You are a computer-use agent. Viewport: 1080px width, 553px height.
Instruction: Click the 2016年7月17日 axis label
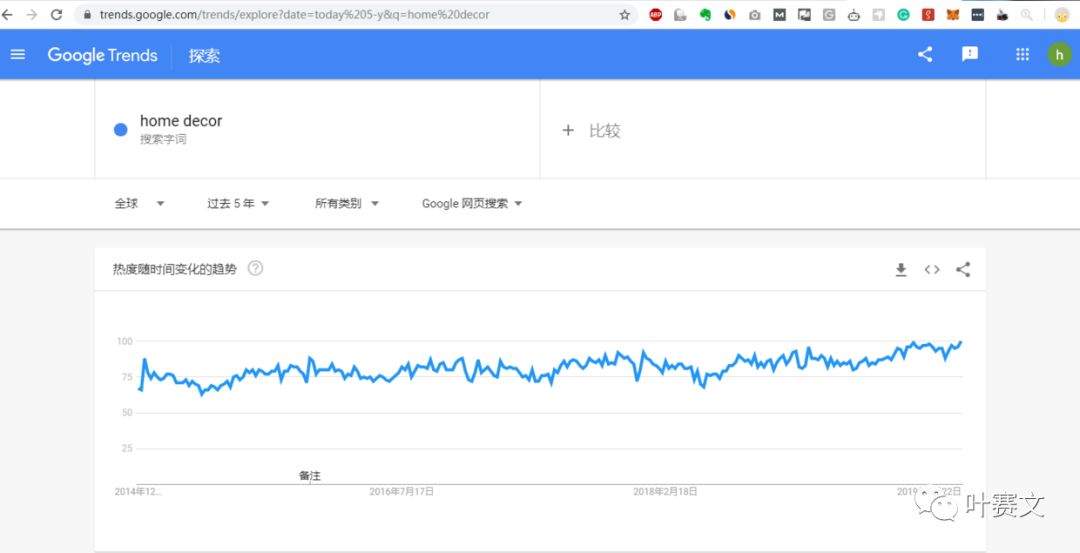(402, 491)
